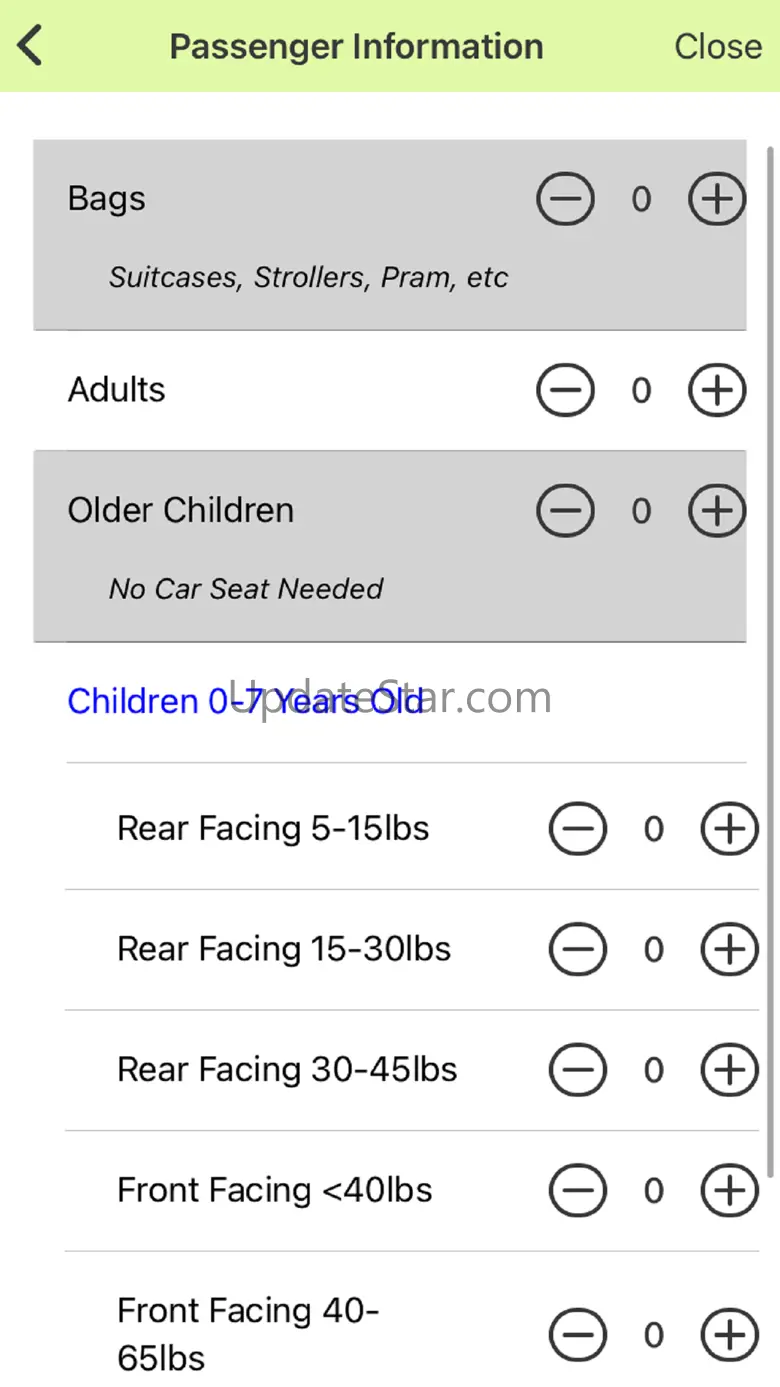Increase the Older Children count
This screenshot has height=1387, width=780.
[x=717, y=511]
